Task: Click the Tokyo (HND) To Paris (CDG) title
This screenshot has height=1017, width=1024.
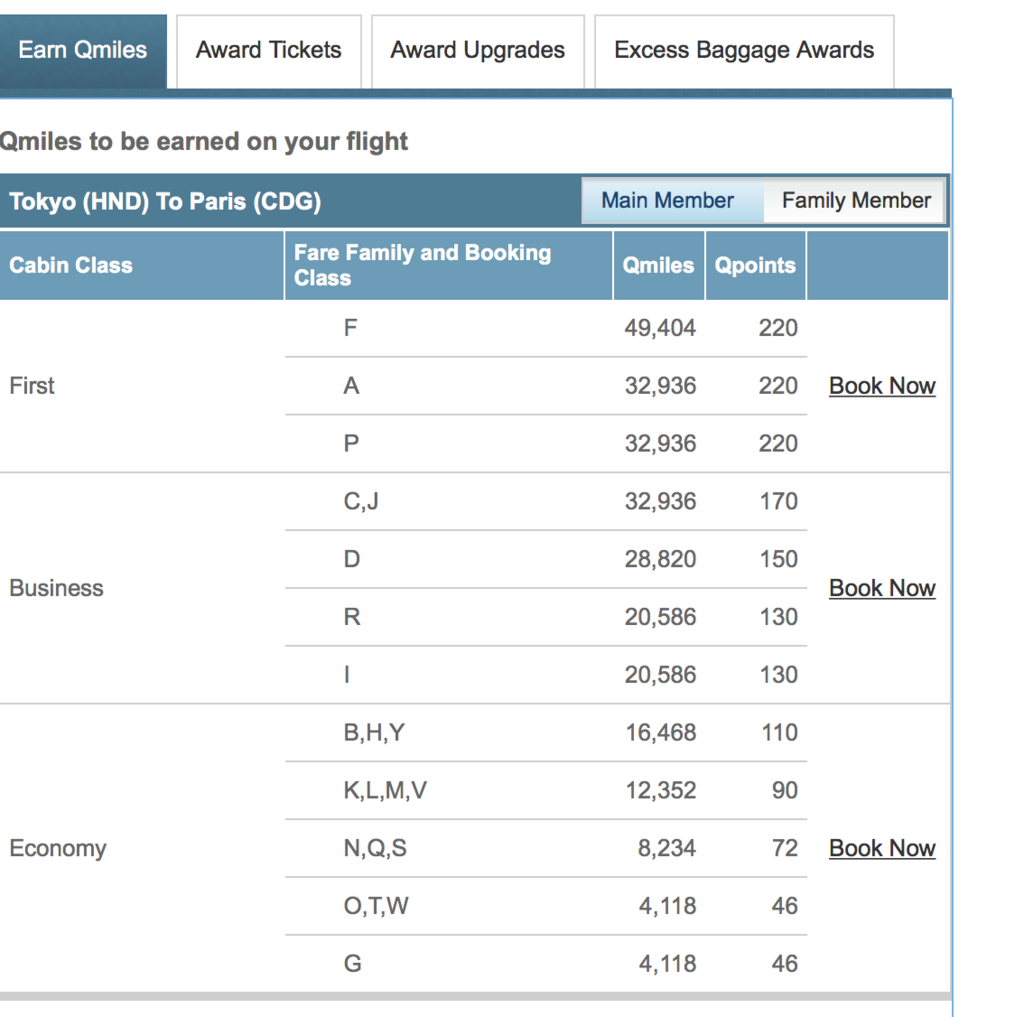Action: point(165,201)
